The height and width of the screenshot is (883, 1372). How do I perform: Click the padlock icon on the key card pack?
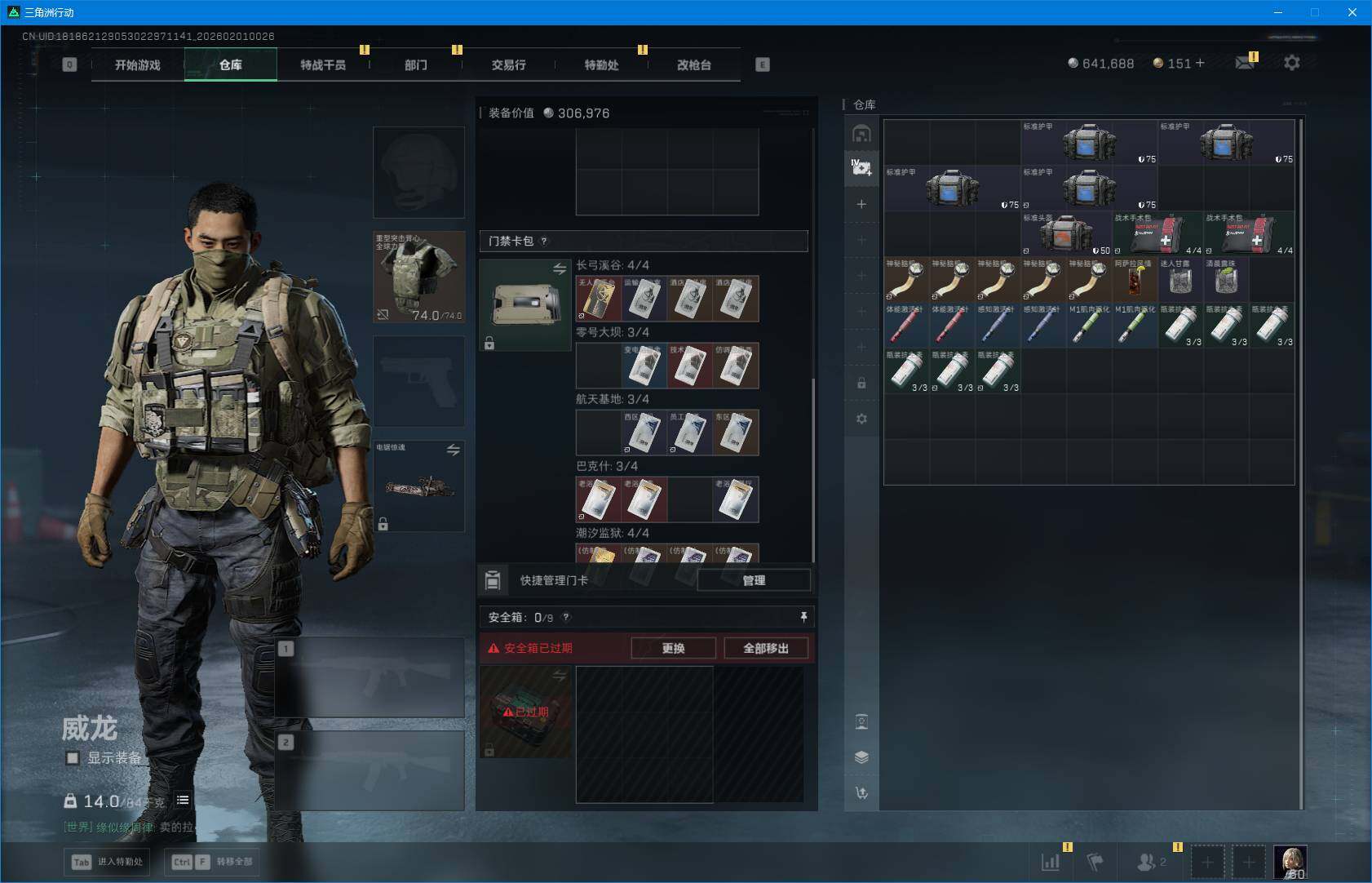(x=489, y=344)
